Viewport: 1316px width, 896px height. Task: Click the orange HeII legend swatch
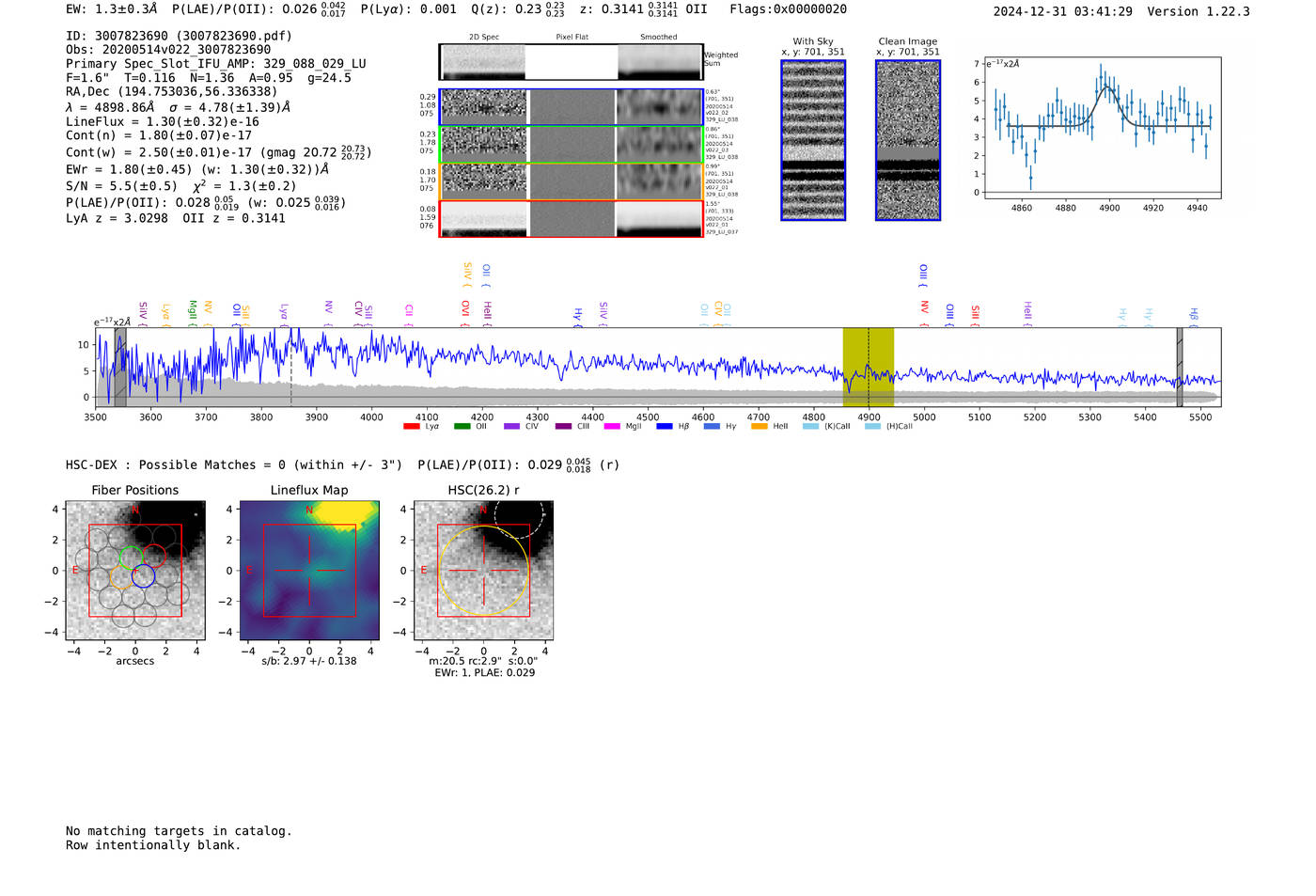point(760,427)
